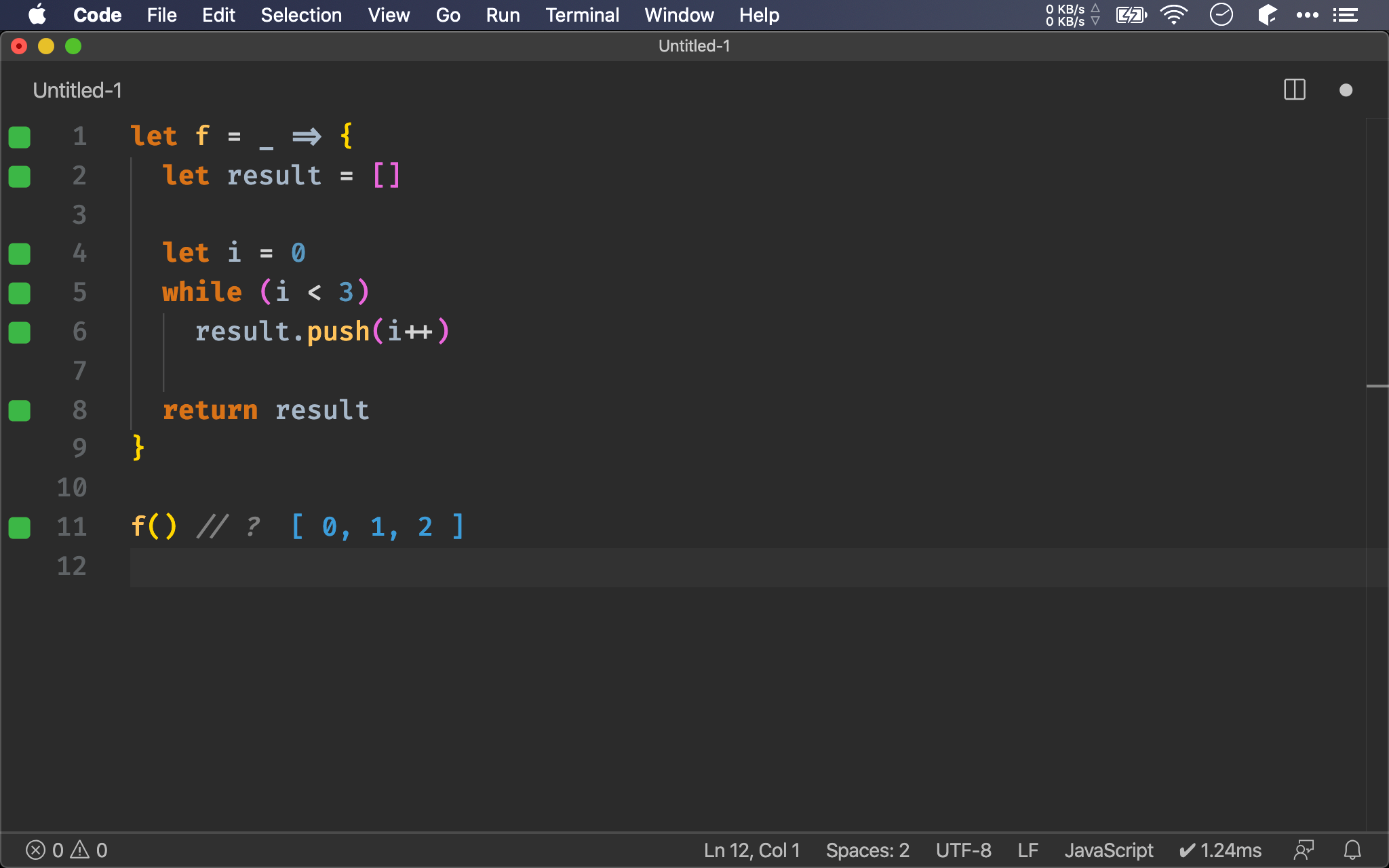Open the Spaces: 2 indentation selector
This screenshot has width=1389, height=868.
[867, 850]
